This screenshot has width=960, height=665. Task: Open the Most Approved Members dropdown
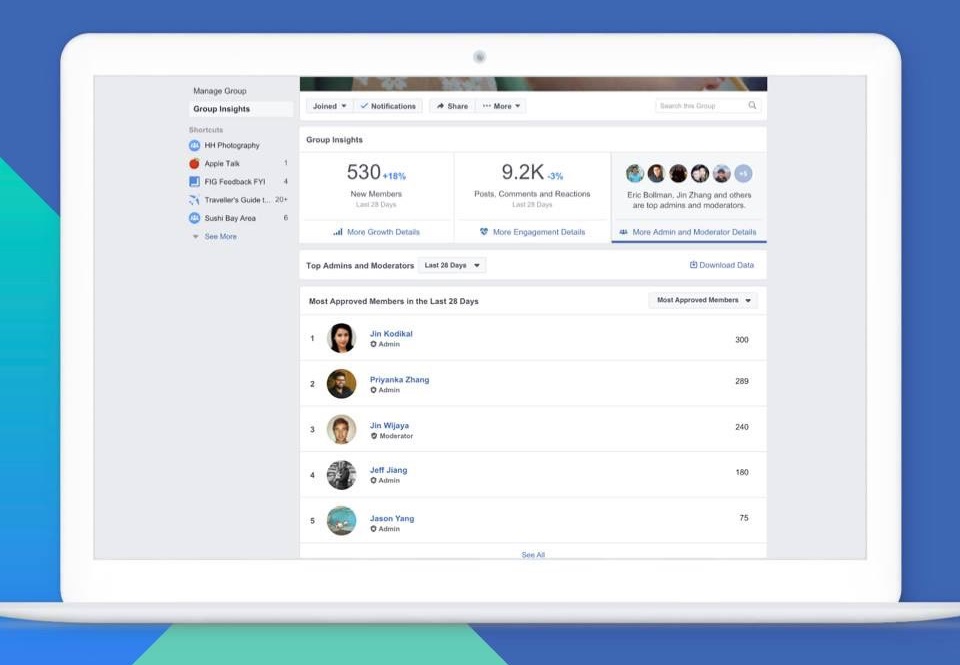pos(702,299)
